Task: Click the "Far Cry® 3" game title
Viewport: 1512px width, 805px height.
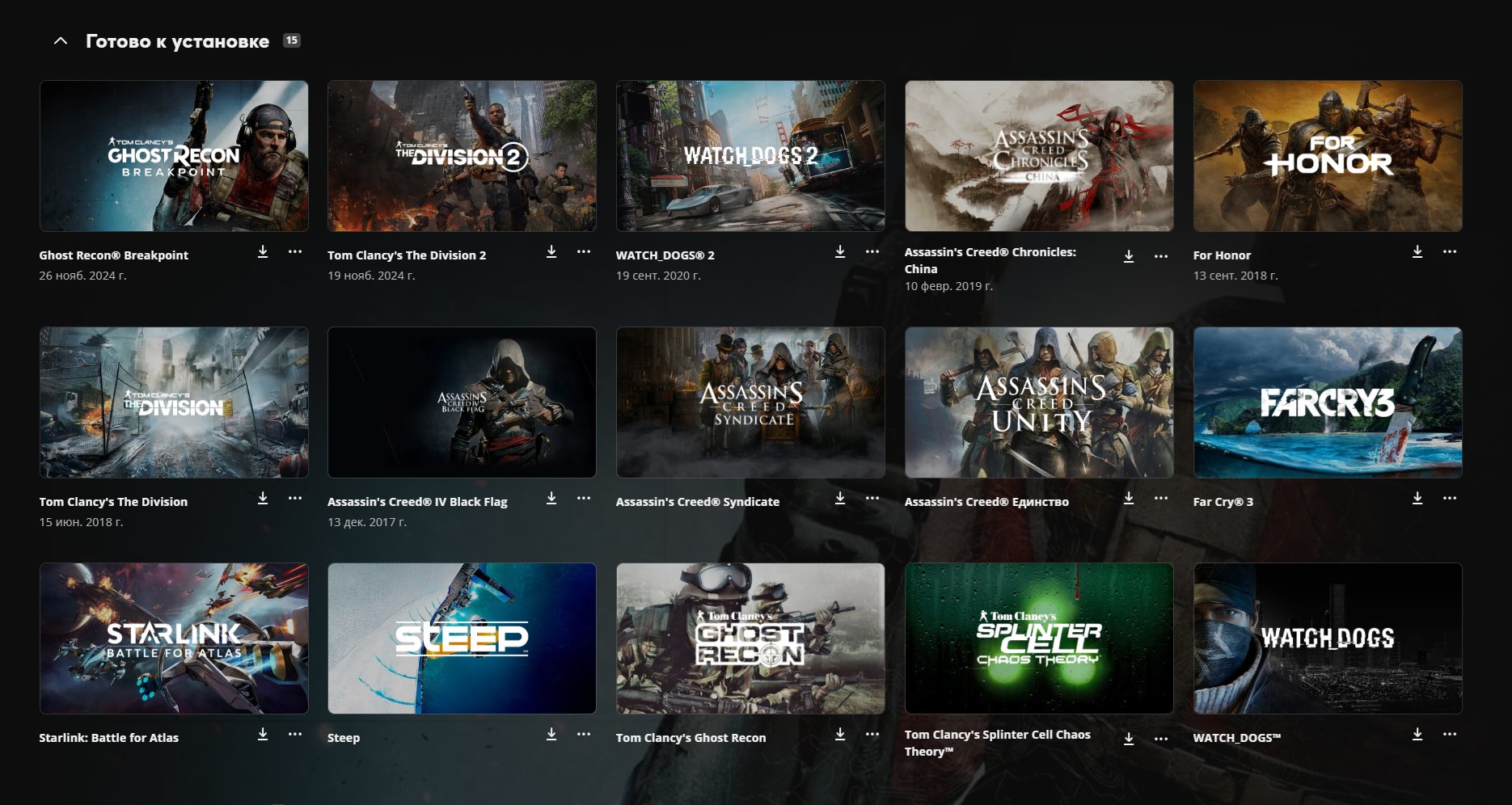Action: 1223,502
